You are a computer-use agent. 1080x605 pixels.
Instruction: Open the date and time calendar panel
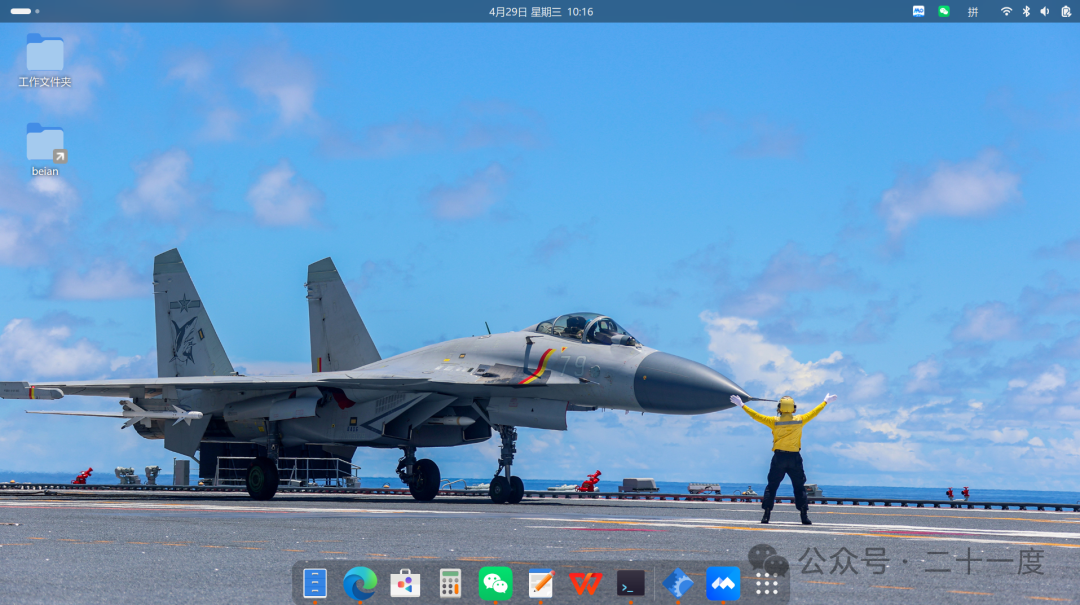tap(541, 12)
